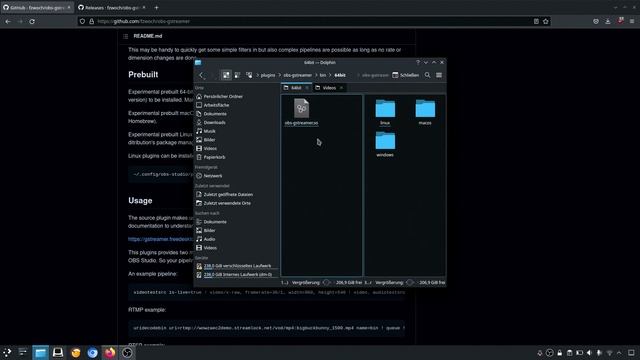Open the KDE application launcher

point(7,353)
